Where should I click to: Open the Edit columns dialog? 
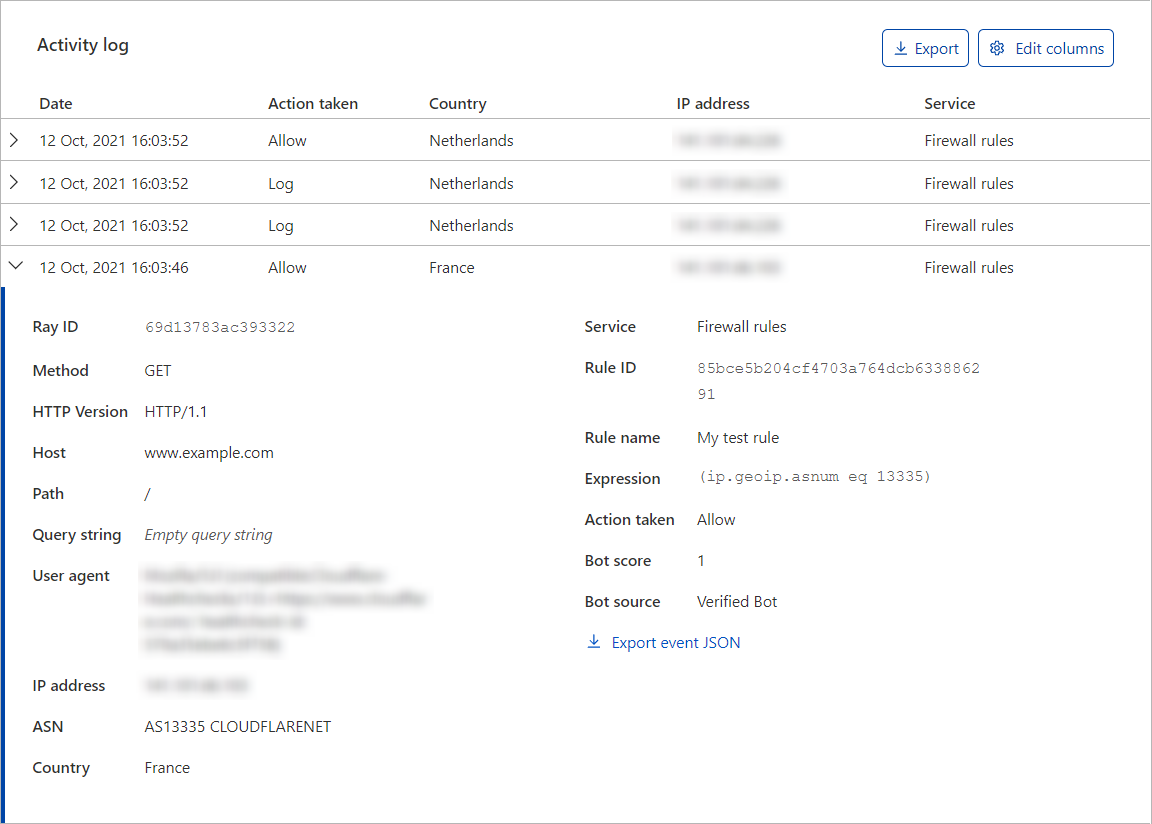[x=1046, y=47]
